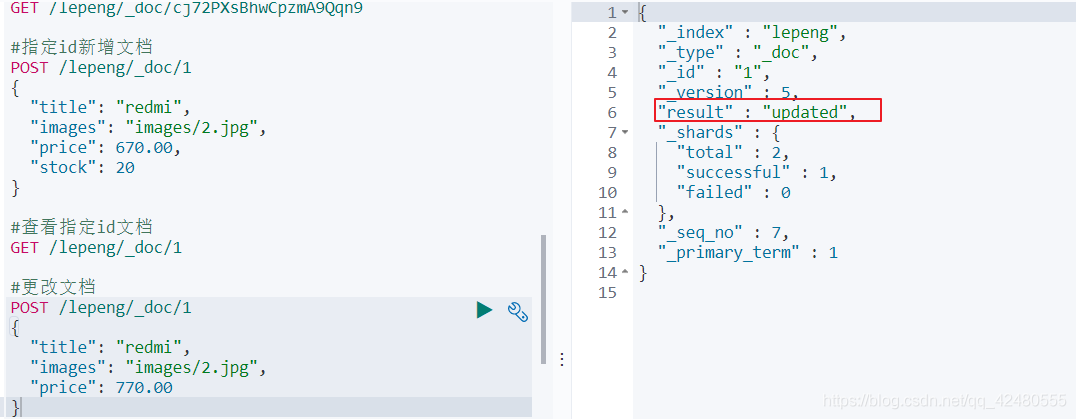Click "_index" : "lepeng" in the response

[753, 32]
